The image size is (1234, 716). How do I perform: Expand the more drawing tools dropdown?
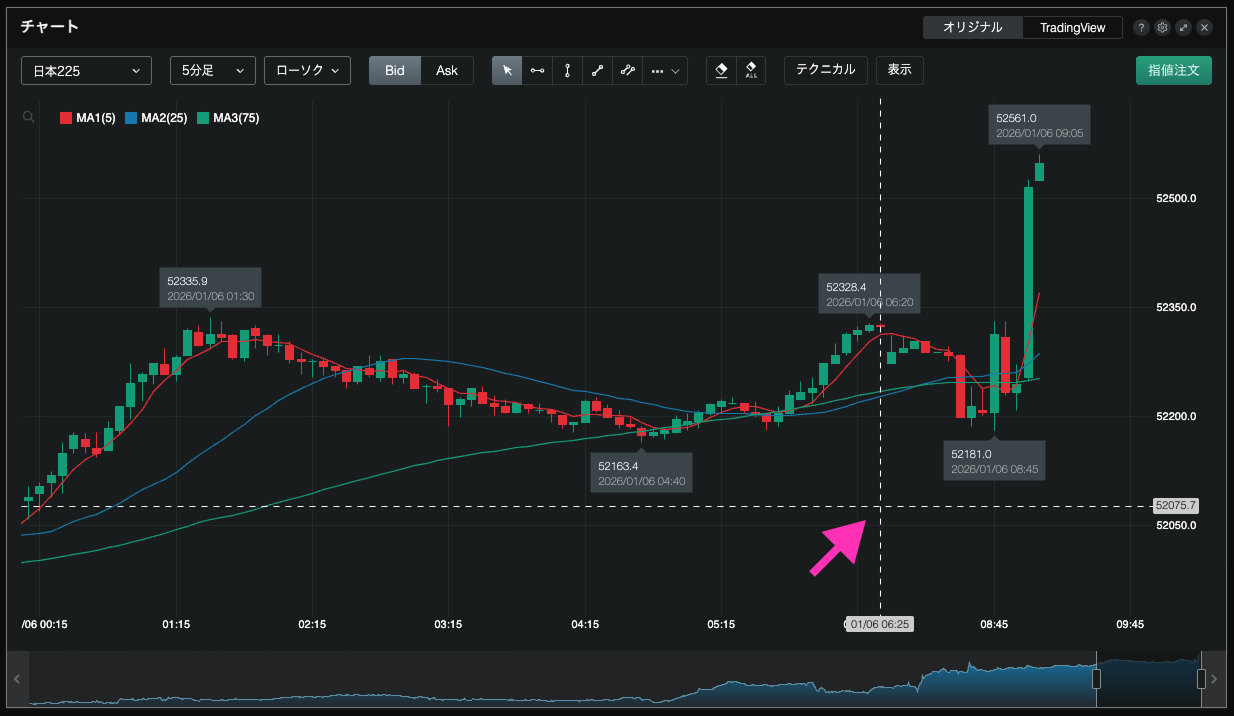665,71
